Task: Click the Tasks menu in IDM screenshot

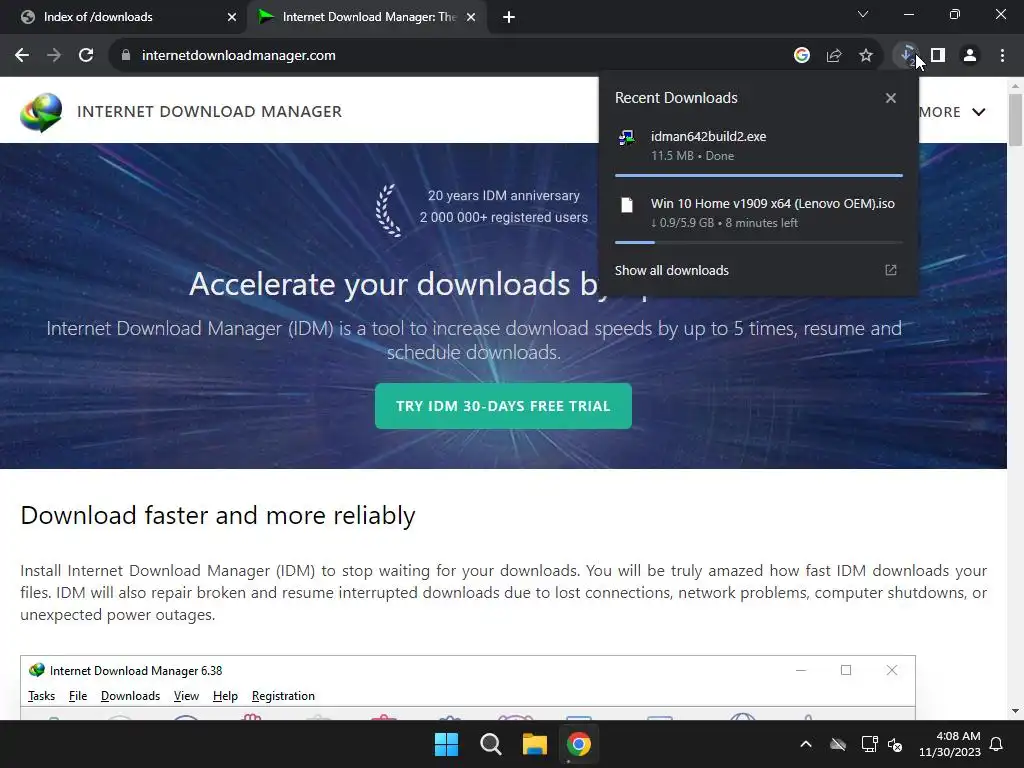Action: 41,696
